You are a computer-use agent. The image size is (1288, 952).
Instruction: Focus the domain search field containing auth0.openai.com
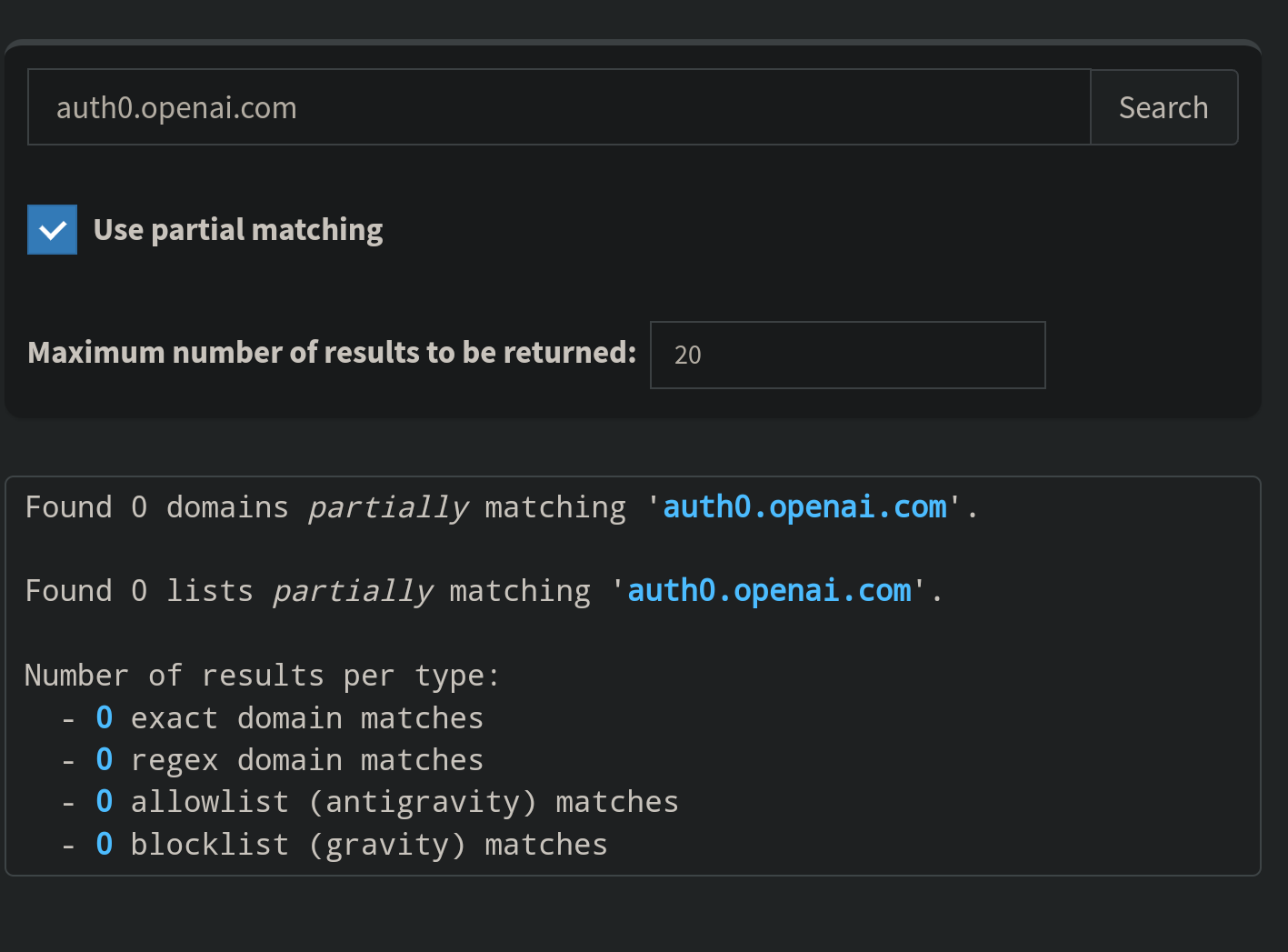coord(559,107)
